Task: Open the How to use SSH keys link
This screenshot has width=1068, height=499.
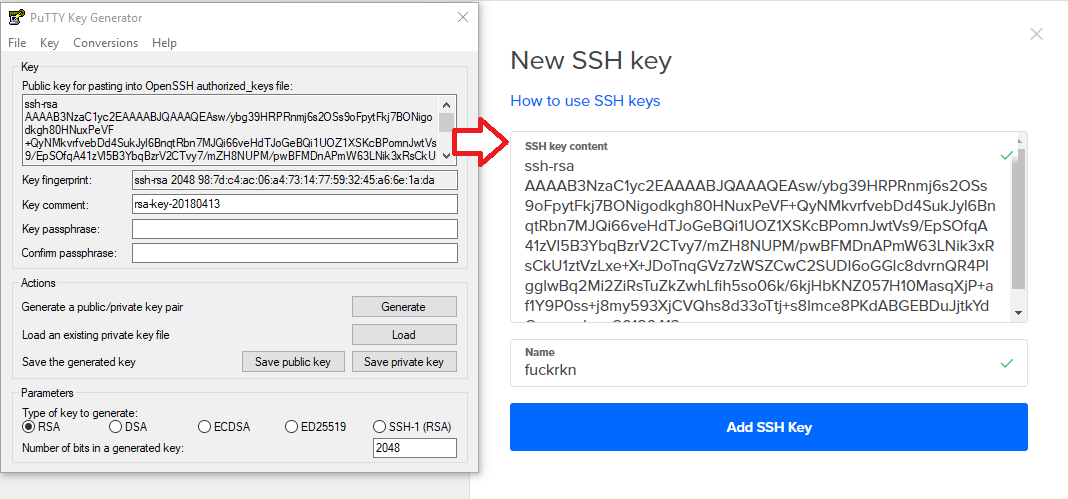Action: 585,101
